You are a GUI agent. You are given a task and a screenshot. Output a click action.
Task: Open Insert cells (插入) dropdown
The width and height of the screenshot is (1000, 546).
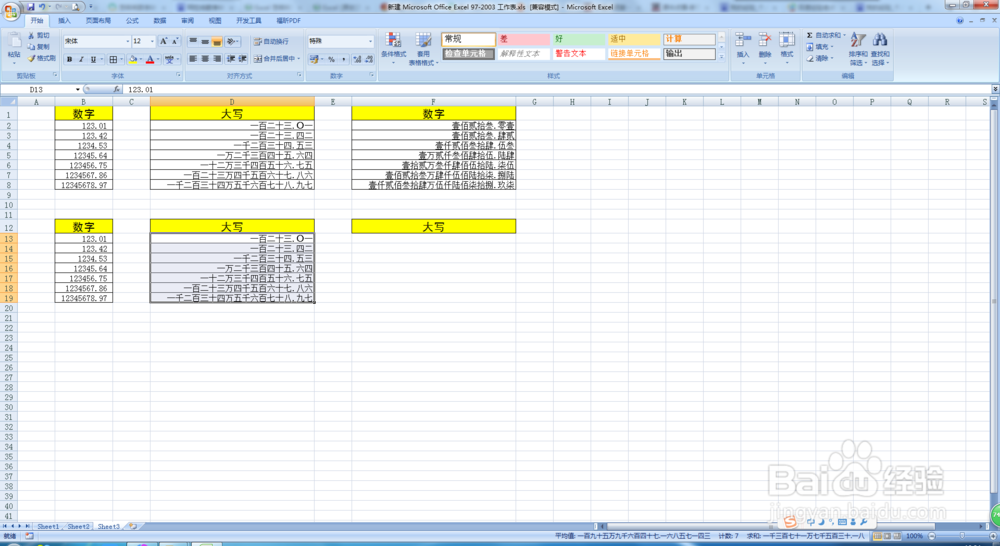click(x=743, y=48)
